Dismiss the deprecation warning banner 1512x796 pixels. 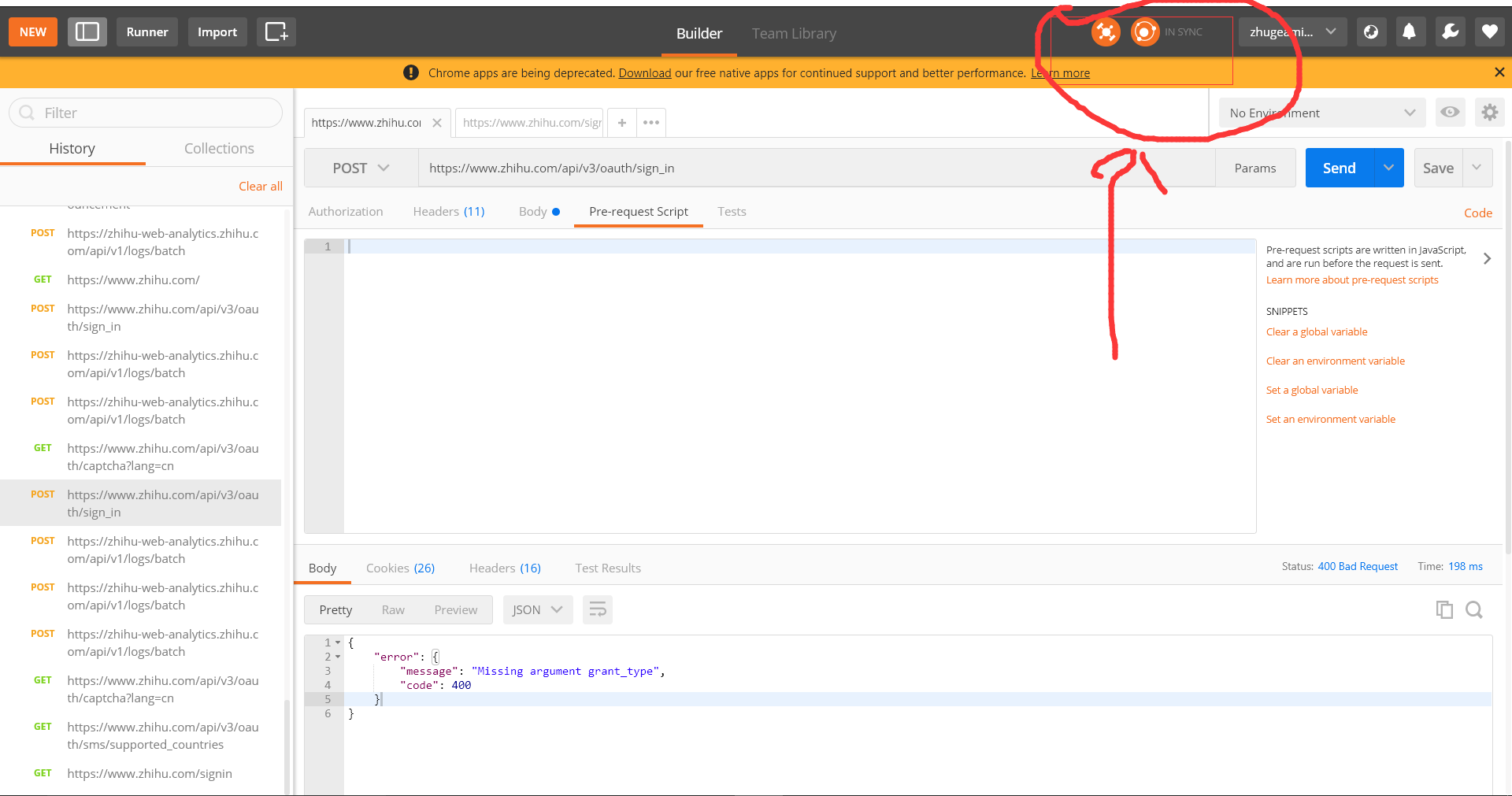pos(1499,72)
